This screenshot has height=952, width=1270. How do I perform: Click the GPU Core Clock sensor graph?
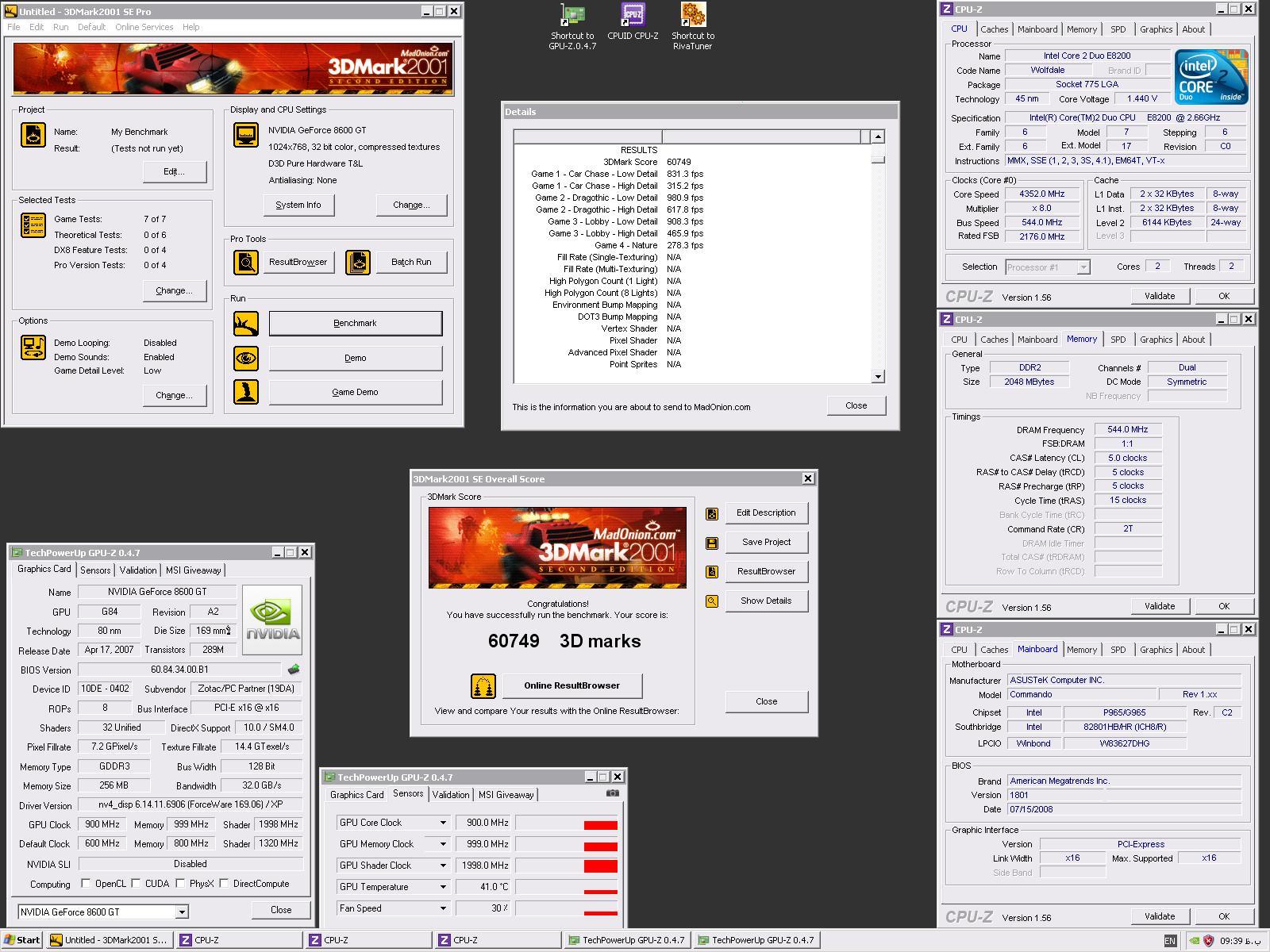566,823
